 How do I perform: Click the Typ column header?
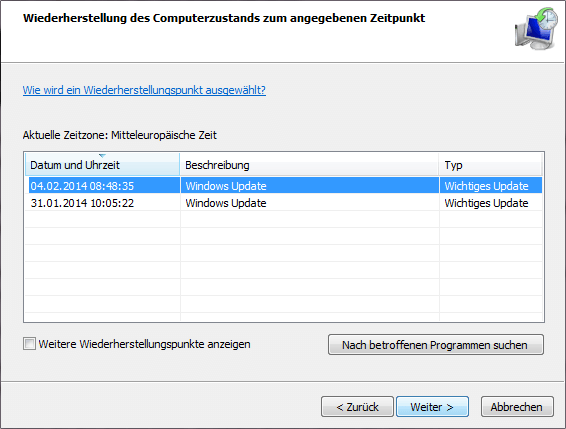(491, 165)
